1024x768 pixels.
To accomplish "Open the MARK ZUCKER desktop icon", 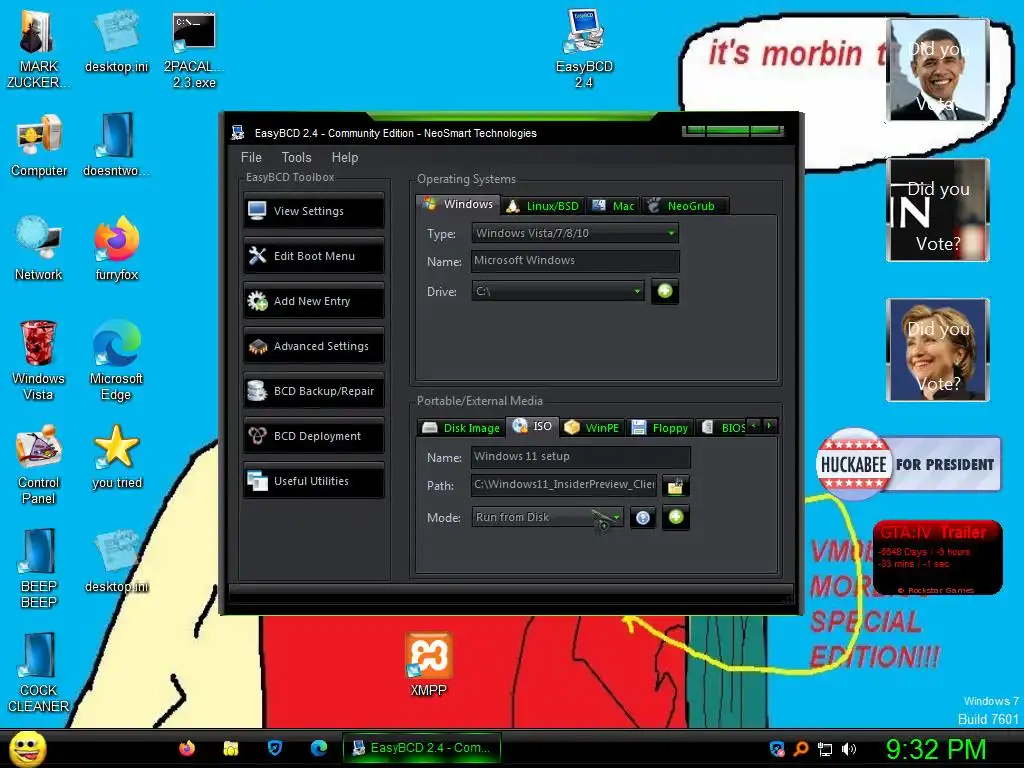I will click(x=38, y=50).
